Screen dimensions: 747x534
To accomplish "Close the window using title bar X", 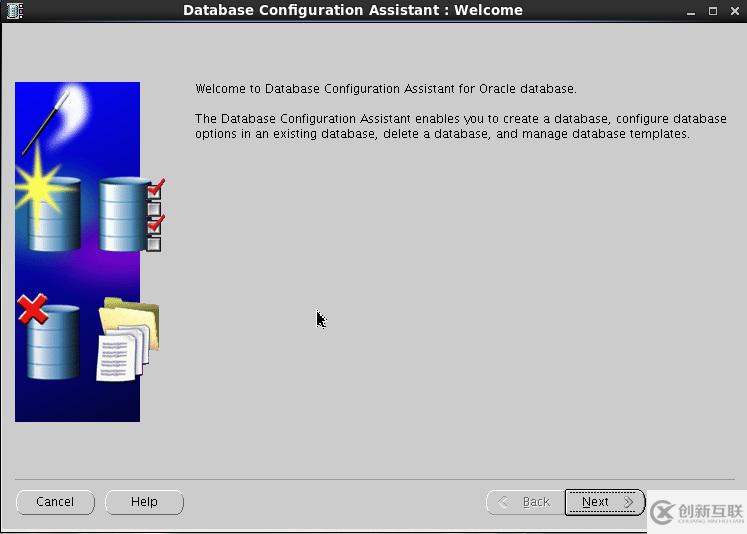I will click(733, 11).
